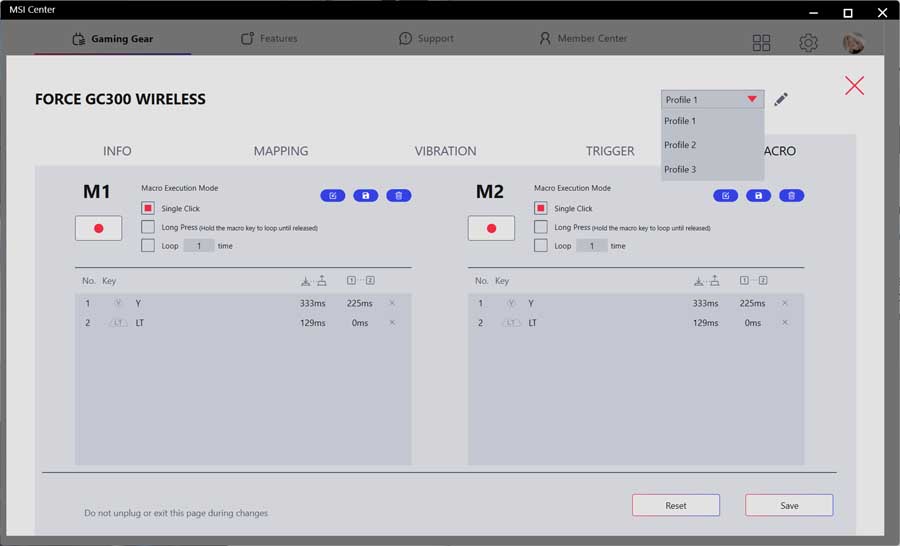The height and width of the screenshot is (546, 900).
Task: Click the M1 press/release duration column icon
Action: (313, 280)
